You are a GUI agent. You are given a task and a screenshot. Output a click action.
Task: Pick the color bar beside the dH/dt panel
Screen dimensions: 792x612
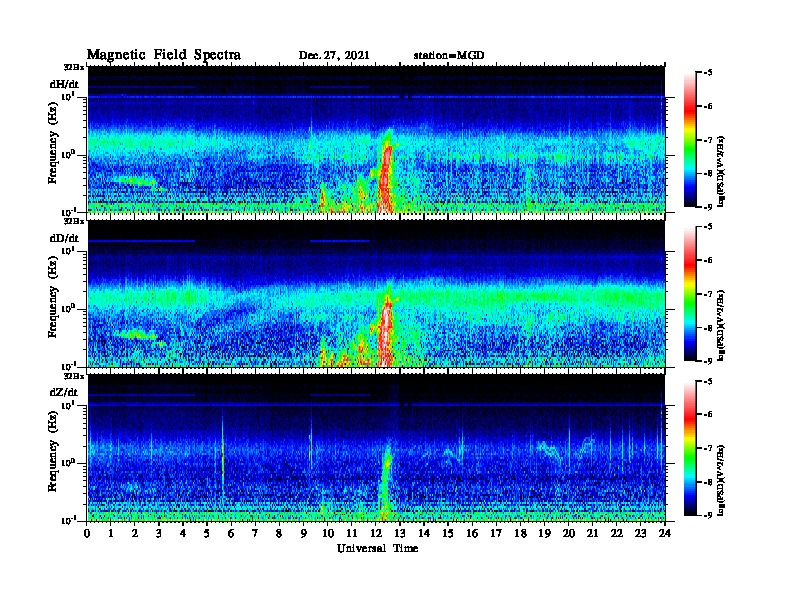pyautogui.click(x=690, y=140)
